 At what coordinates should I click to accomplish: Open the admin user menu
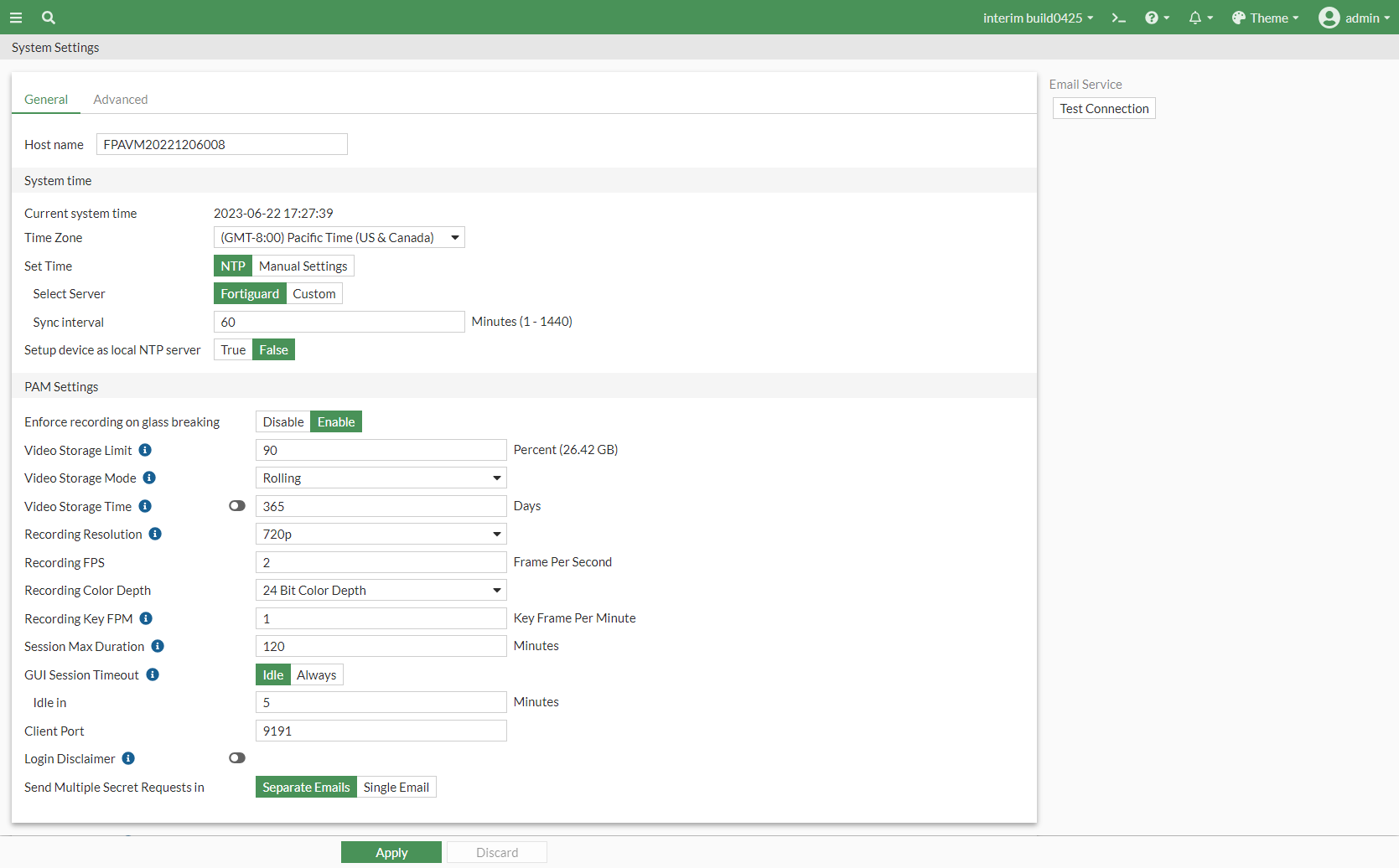[1354, 17]
